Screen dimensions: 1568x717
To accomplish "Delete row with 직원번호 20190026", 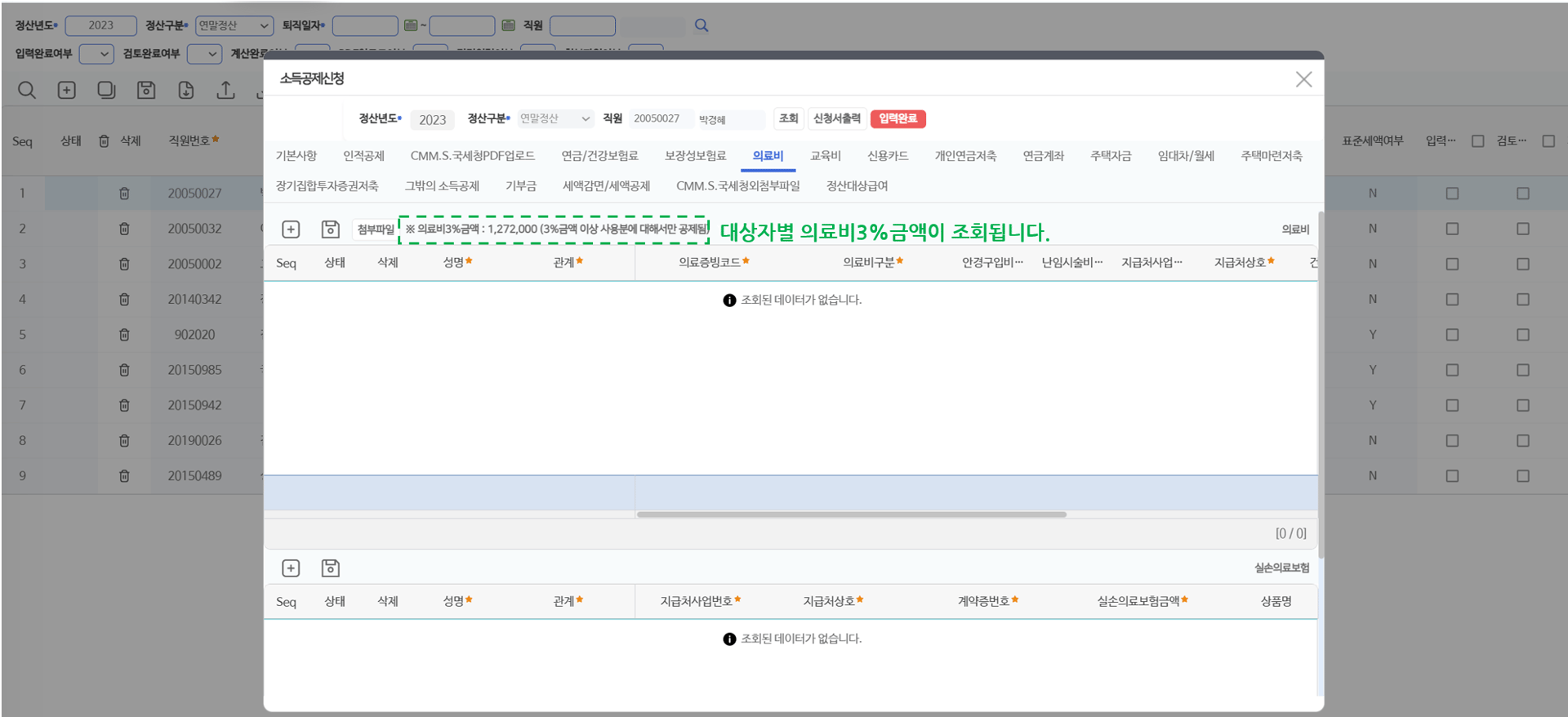I will pyautogui.click(x=124, y=440).
